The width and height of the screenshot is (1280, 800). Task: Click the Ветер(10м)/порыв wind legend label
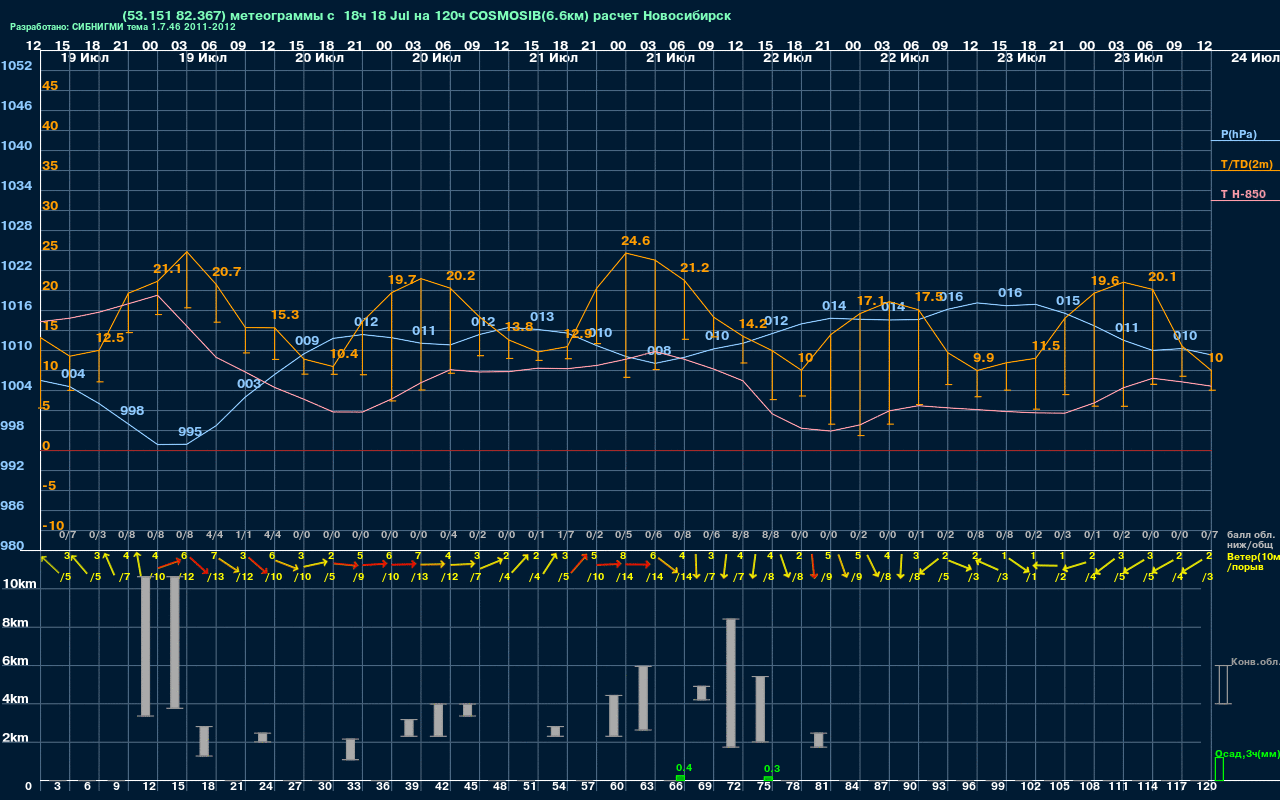click(1252, 561)
